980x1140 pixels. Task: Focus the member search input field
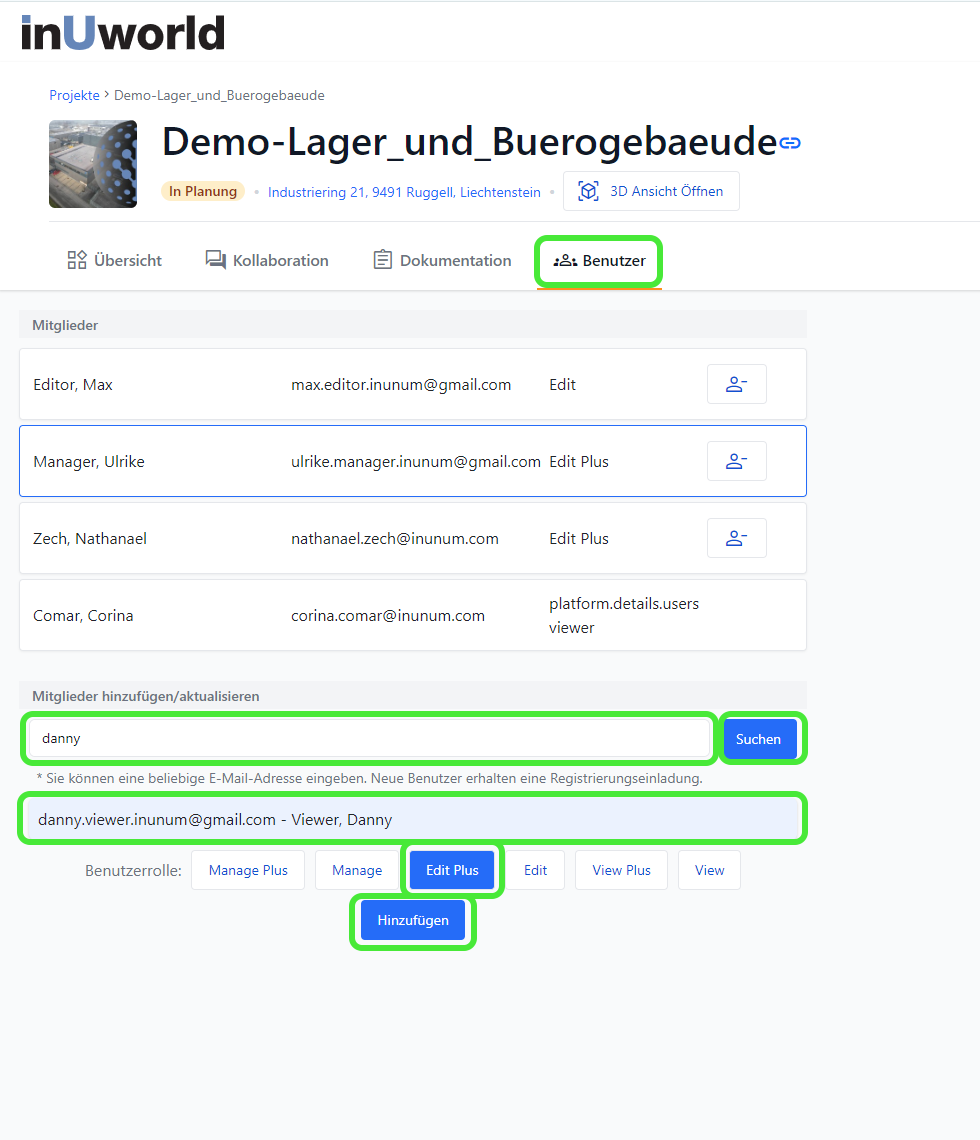pyautogui.click(x=368, y=739)
